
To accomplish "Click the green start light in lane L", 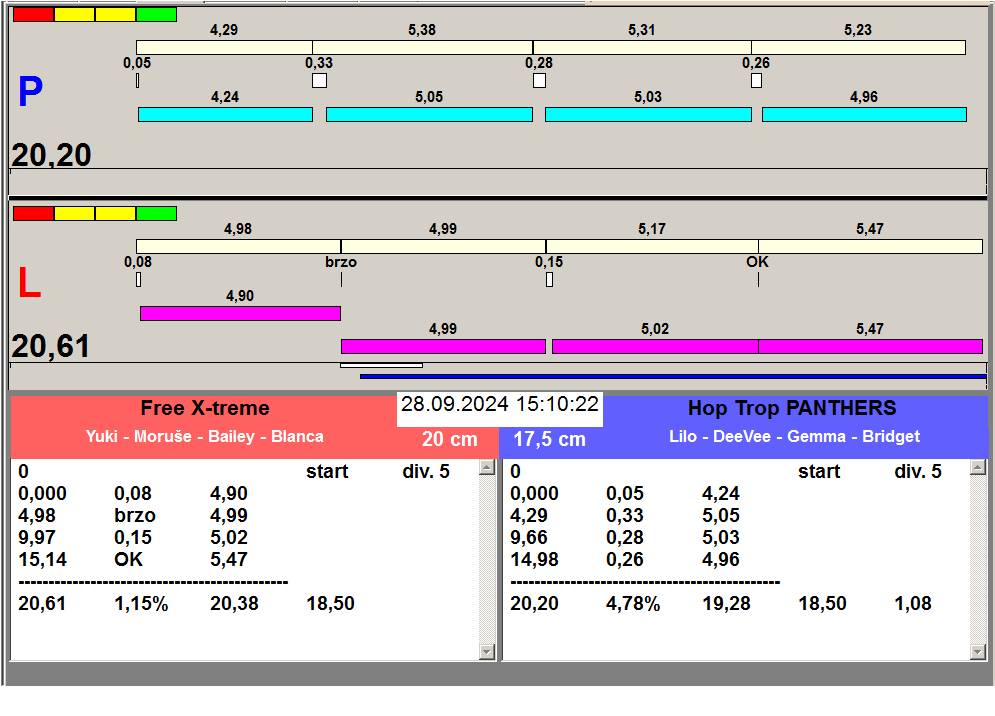I will [x=156, y=214].
